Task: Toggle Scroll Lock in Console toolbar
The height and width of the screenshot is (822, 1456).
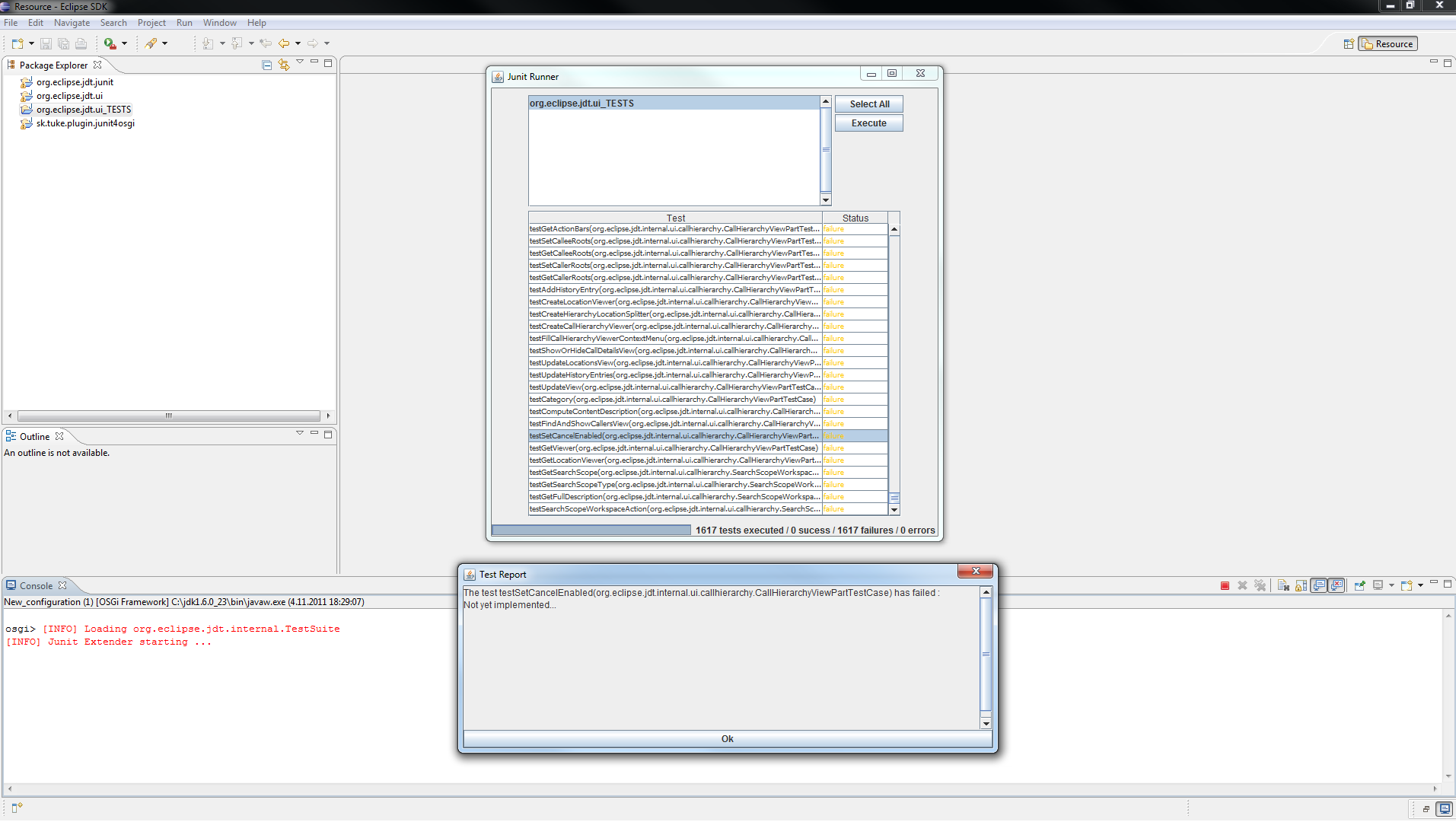Action: click(1301, 585)
